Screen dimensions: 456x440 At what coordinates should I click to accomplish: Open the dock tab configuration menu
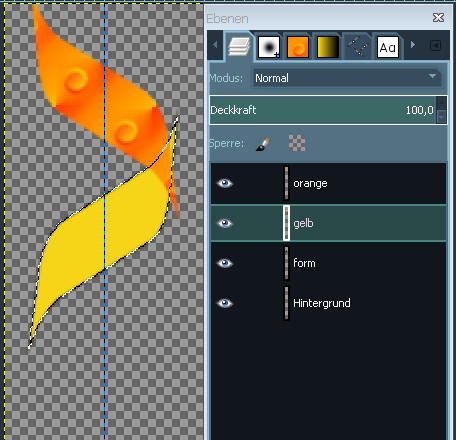click(x=435, y=45)
